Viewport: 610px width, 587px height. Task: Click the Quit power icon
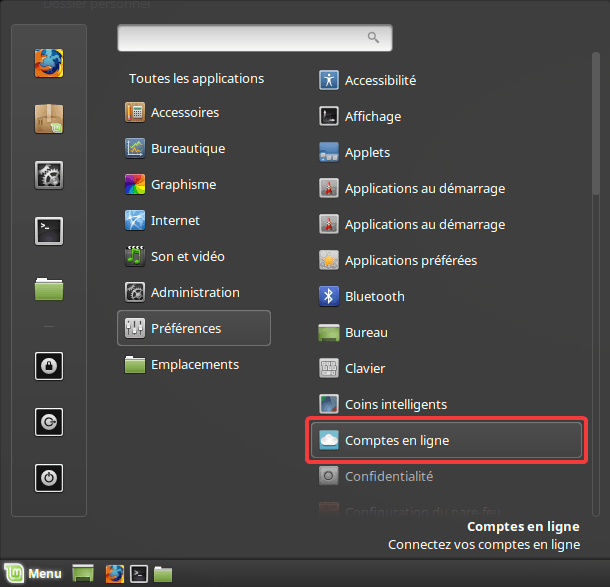tap(49, 479)
